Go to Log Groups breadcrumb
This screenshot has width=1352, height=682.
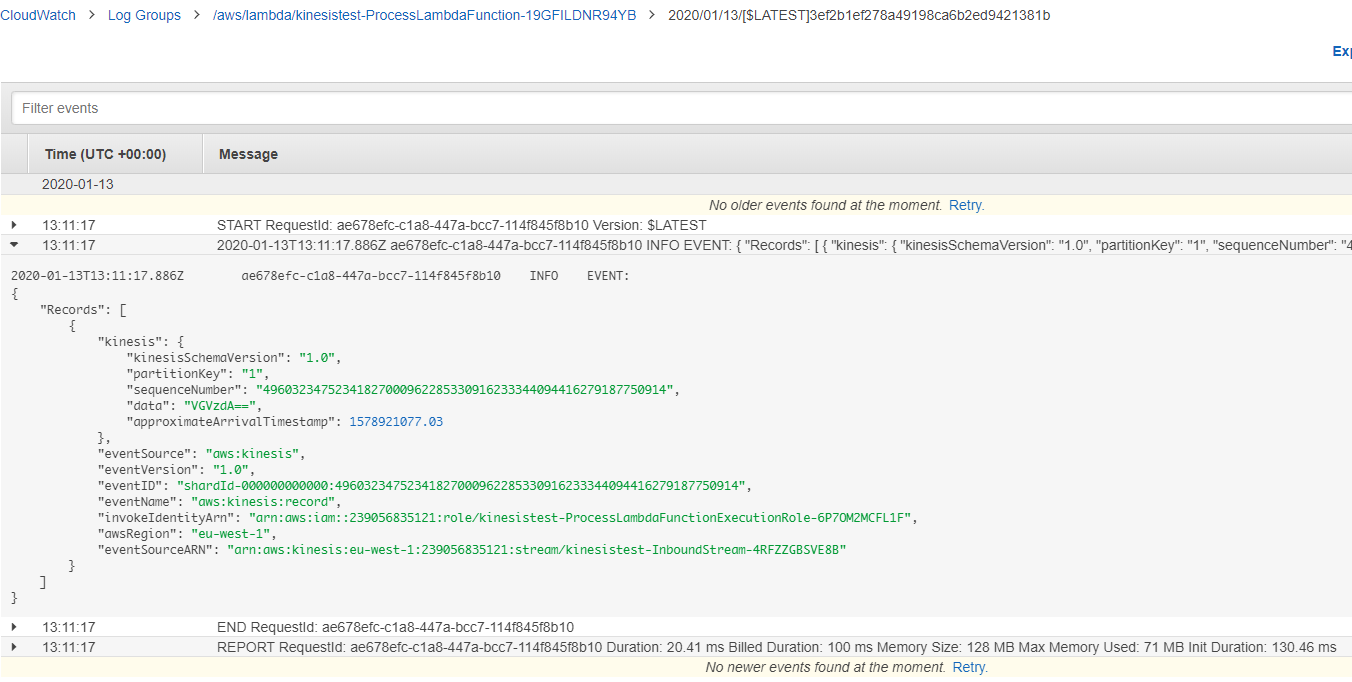[x=144, y=15]
